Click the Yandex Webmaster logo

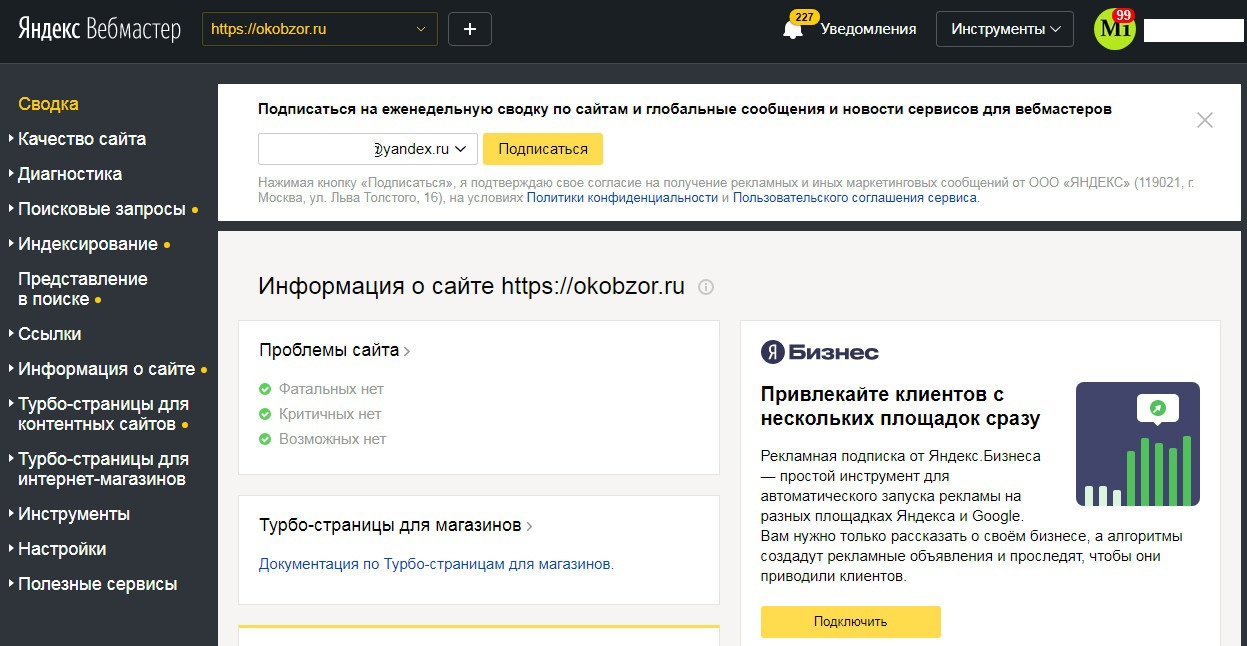pos(99,29)
